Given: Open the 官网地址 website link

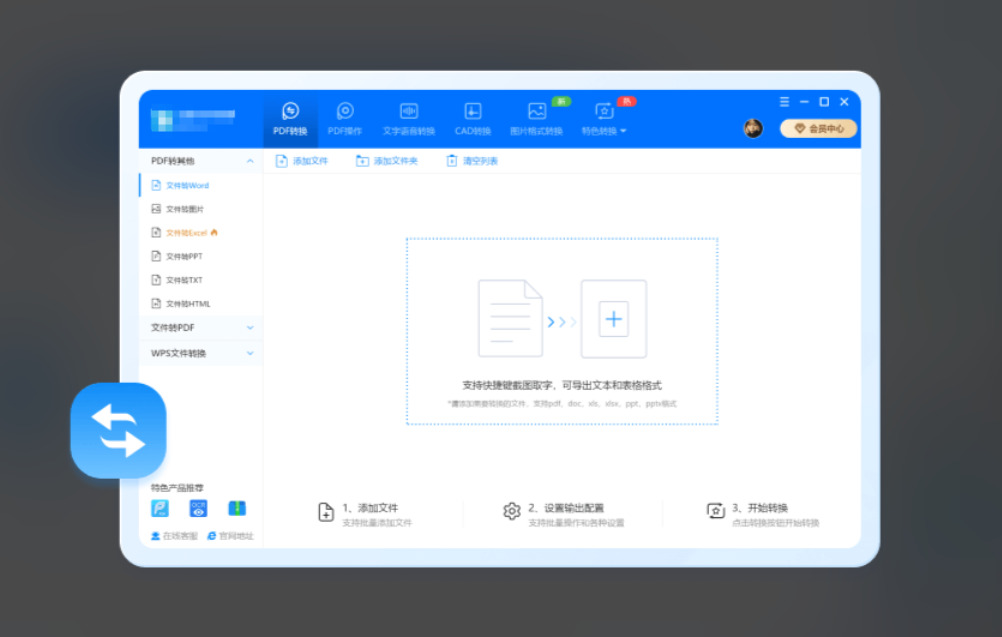Looking at the screenshot, I should tap(231, 536).
